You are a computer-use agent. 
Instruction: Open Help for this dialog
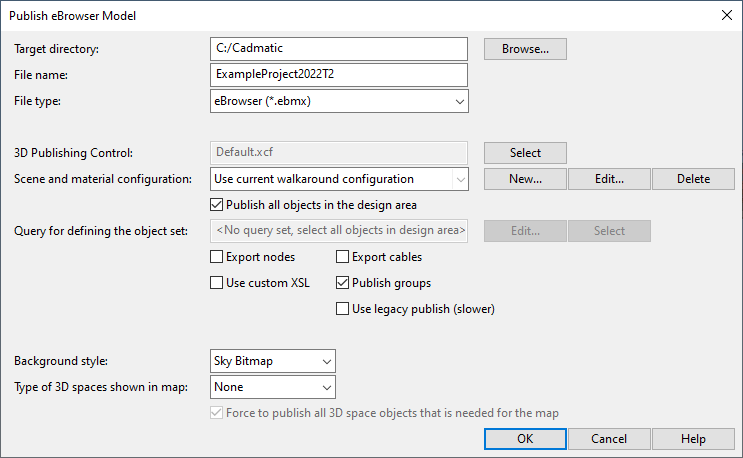(693, 439)
